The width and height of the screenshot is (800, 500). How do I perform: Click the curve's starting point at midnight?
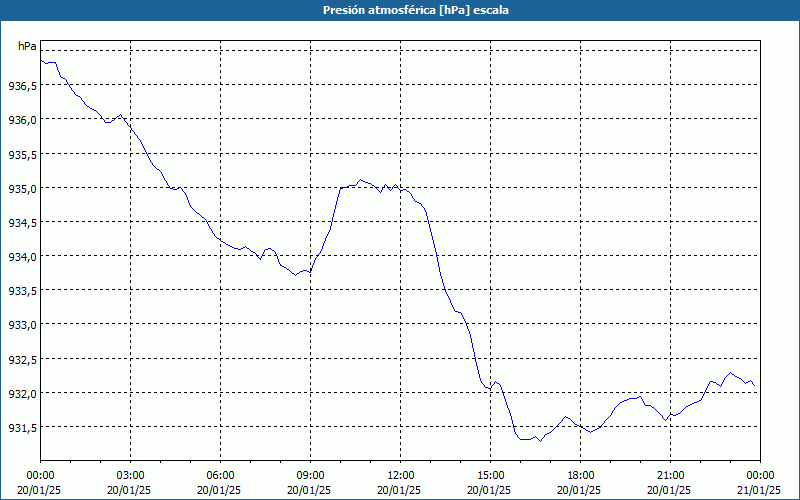pos(41,60)
